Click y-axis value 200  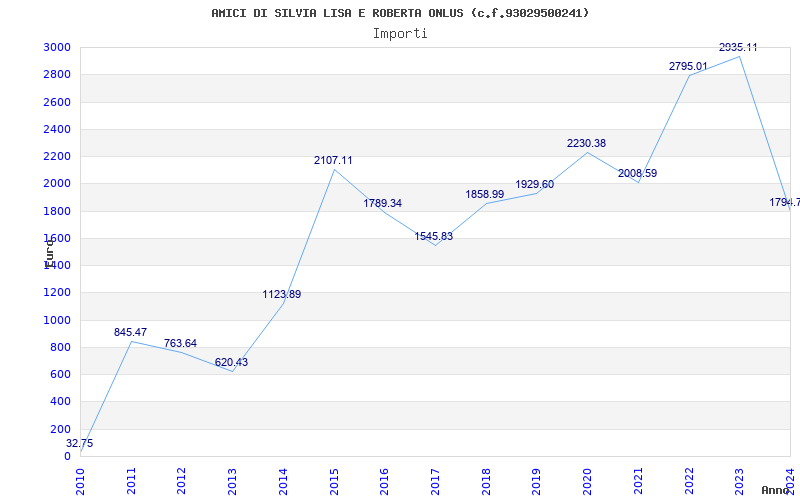click(x=60, y=429)
